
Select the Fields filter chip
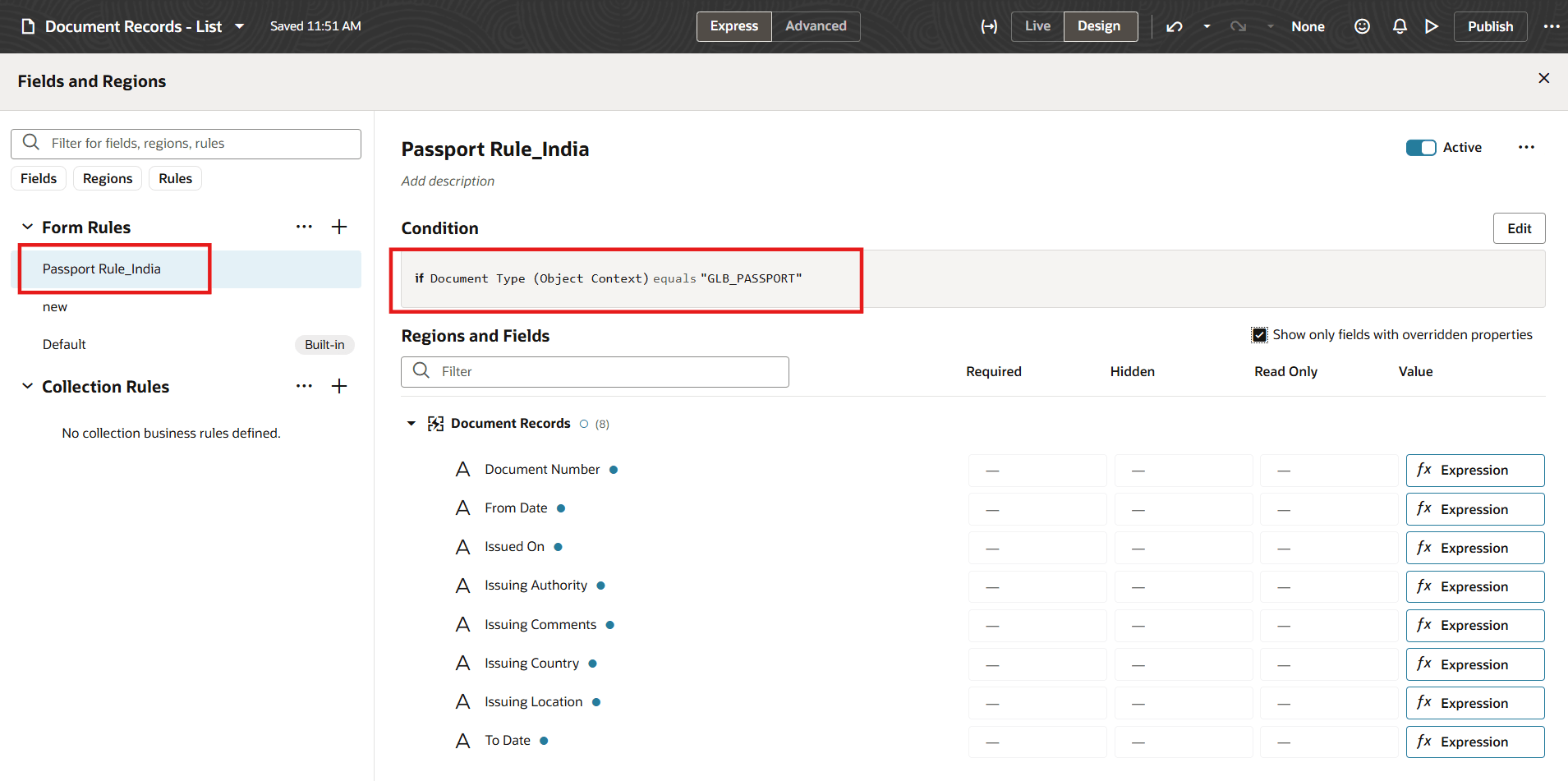[x=39, y=178]
